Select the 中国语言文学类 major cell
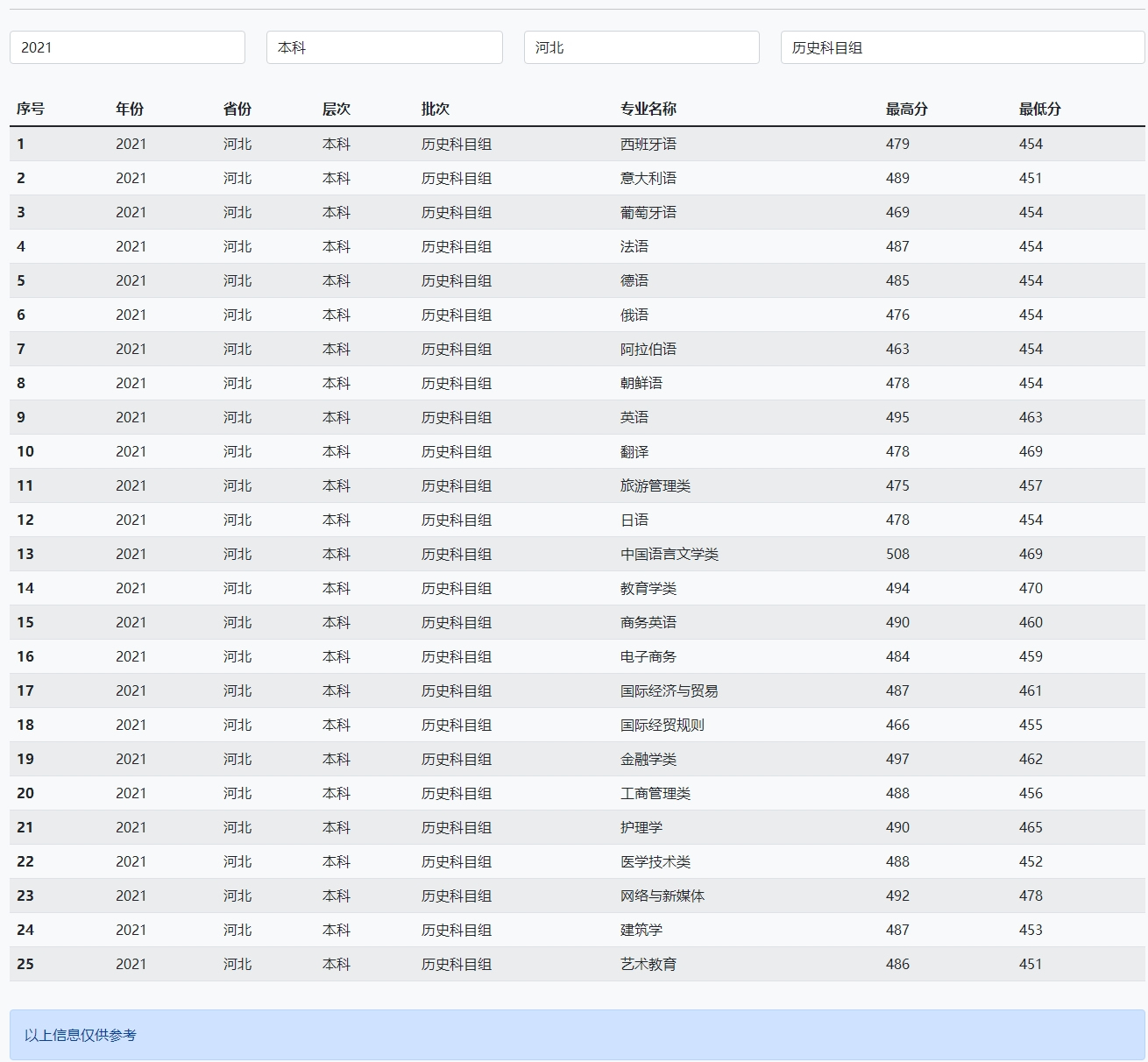The width and height of the screenshot is (1148, 1062). (670, 554)
